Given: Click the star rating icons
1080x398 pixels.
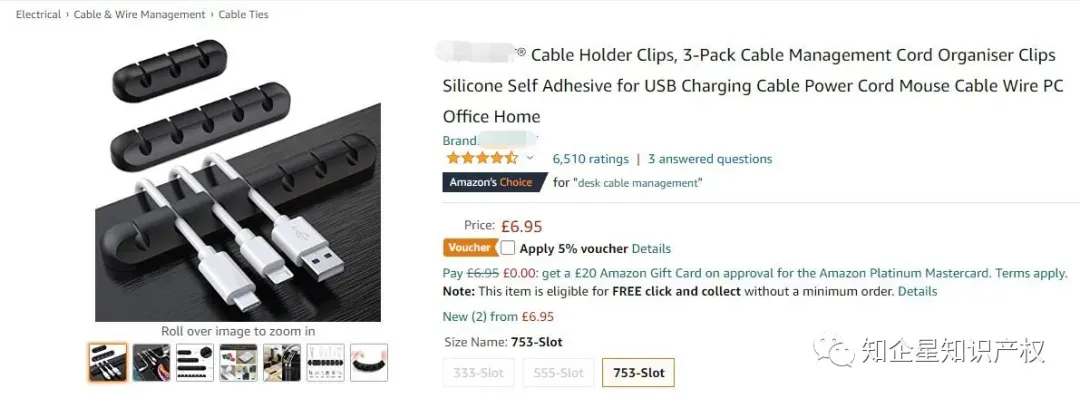Looking at the screenshot, I should 481,158.
